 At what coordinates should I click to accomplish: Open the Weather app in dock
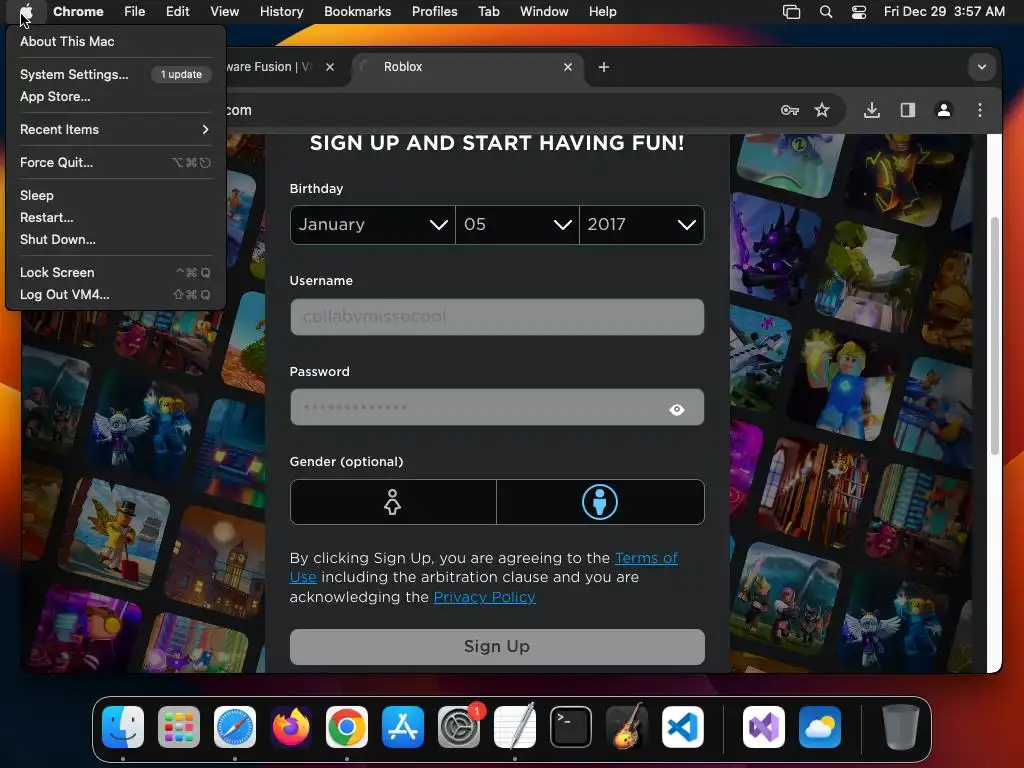click(820, 727)
